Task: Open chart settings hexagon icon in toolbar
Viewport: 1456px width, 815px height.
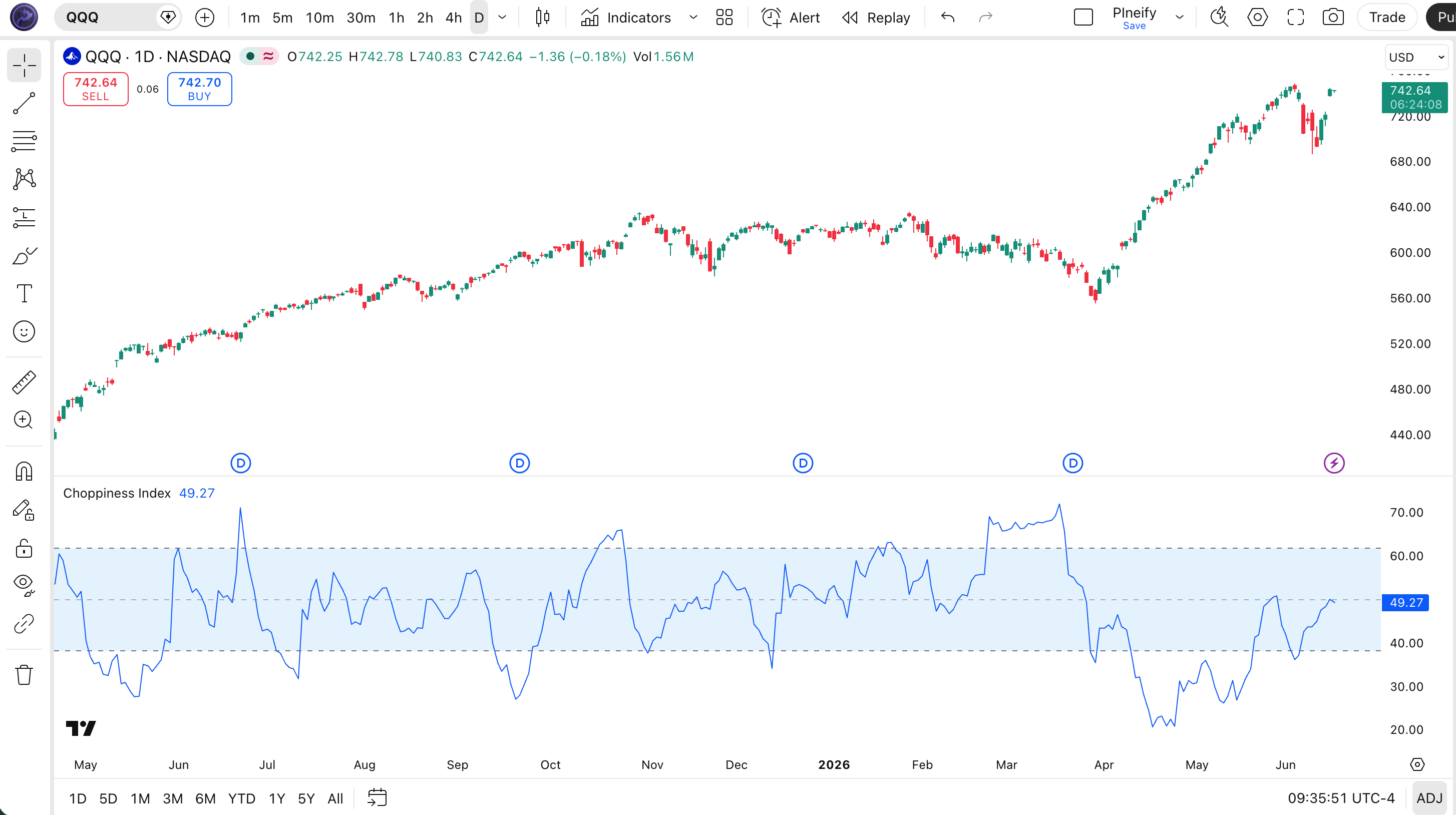Action: click(1257, 18)
